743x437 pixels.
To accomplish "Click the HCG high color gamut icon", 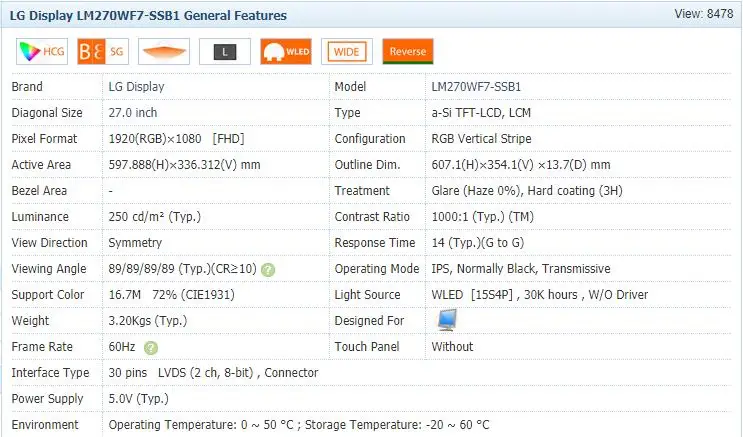I will tap(42, 51).
